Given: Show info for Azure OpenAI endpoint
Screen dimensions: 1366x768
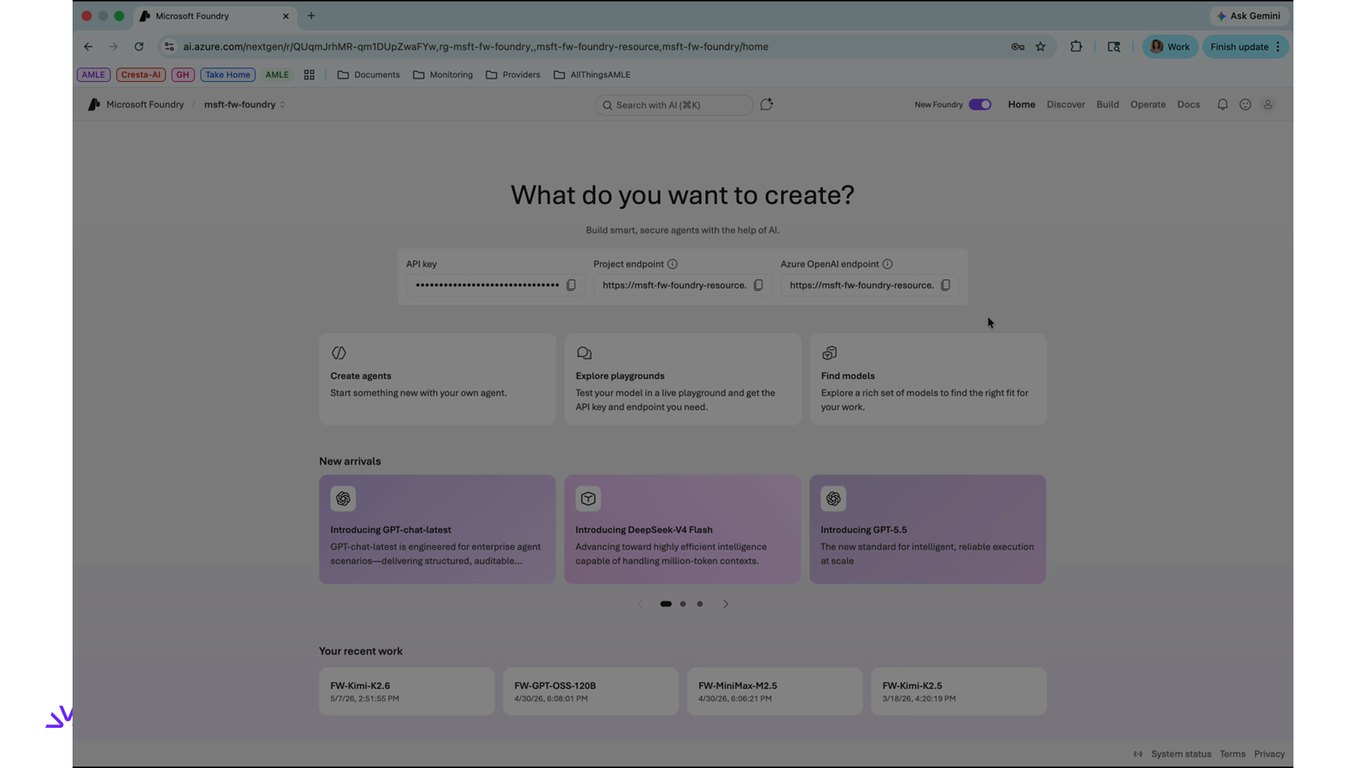Looking at the screenshot, I should [887, 264].
